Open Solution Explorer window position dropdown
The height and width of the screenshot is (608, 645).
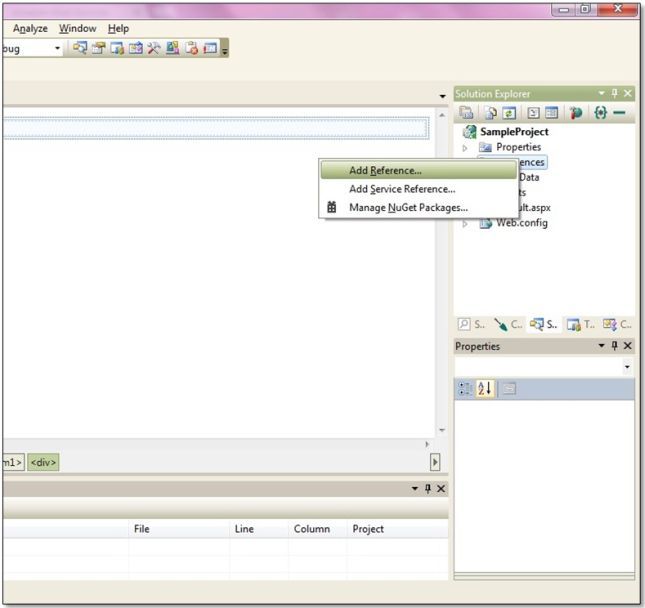pos(601,93)
